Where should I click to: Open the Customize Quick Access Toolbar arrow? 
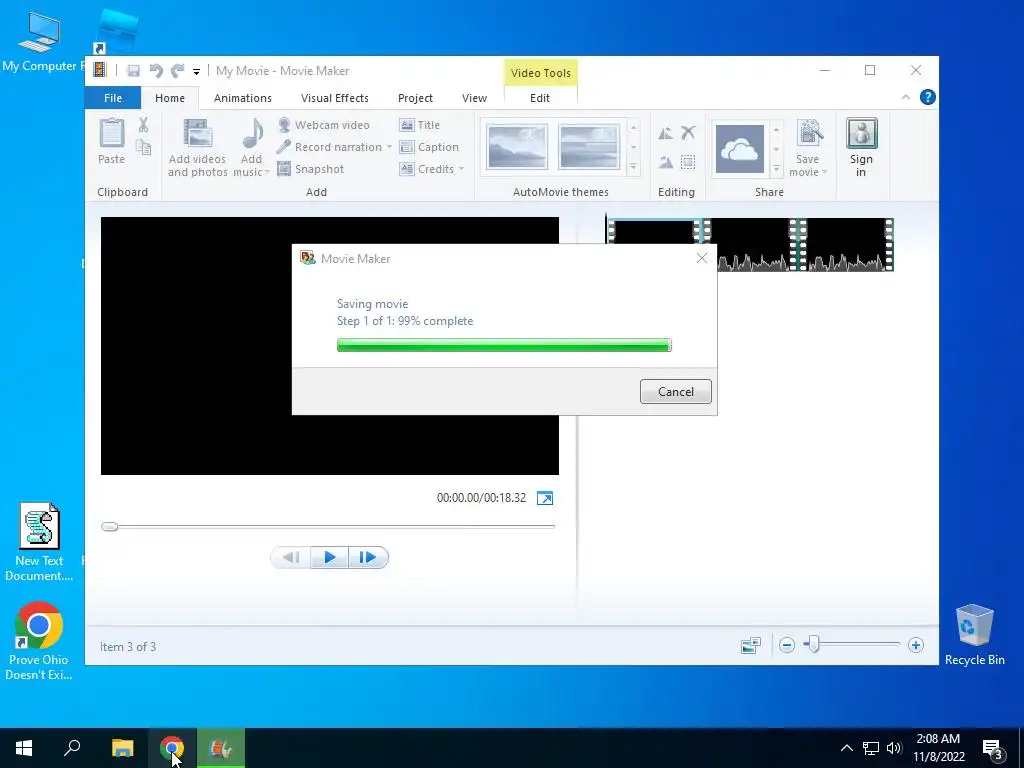point(196,71)
